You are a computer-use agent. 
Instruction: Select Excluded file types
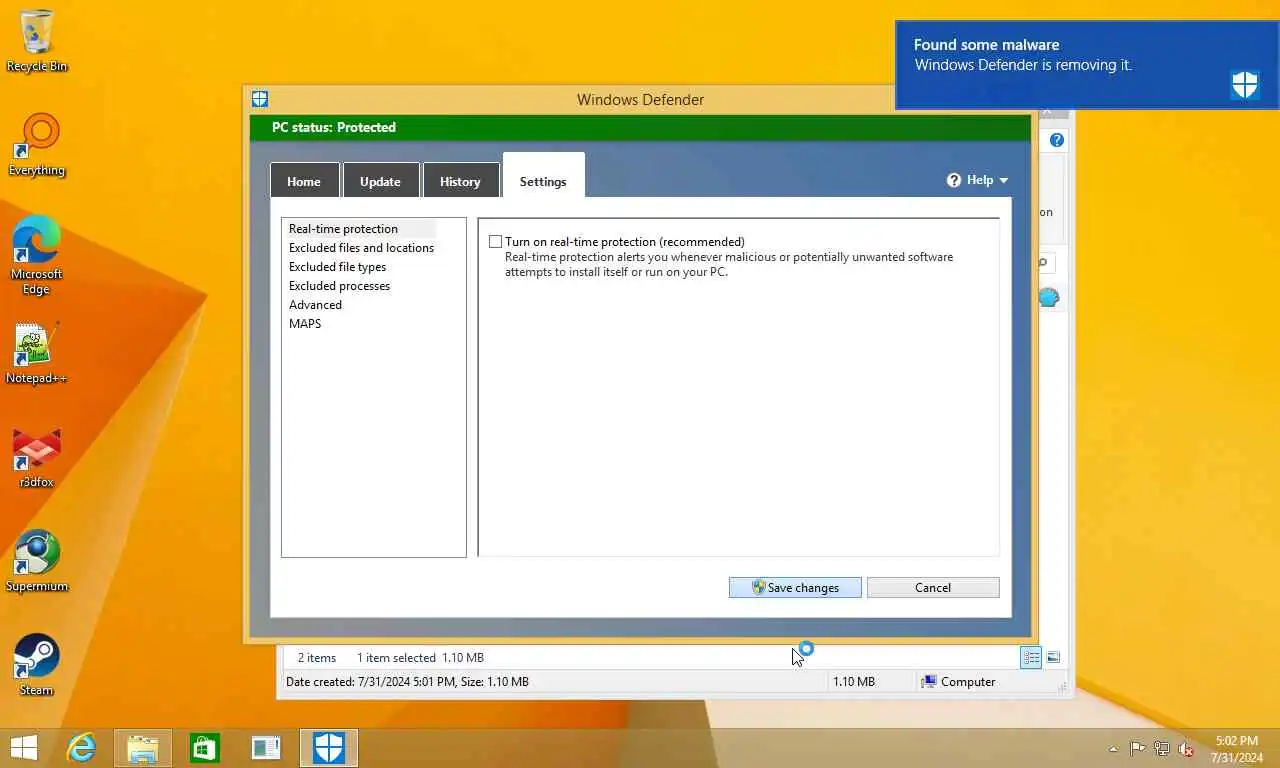click(337, 267)
